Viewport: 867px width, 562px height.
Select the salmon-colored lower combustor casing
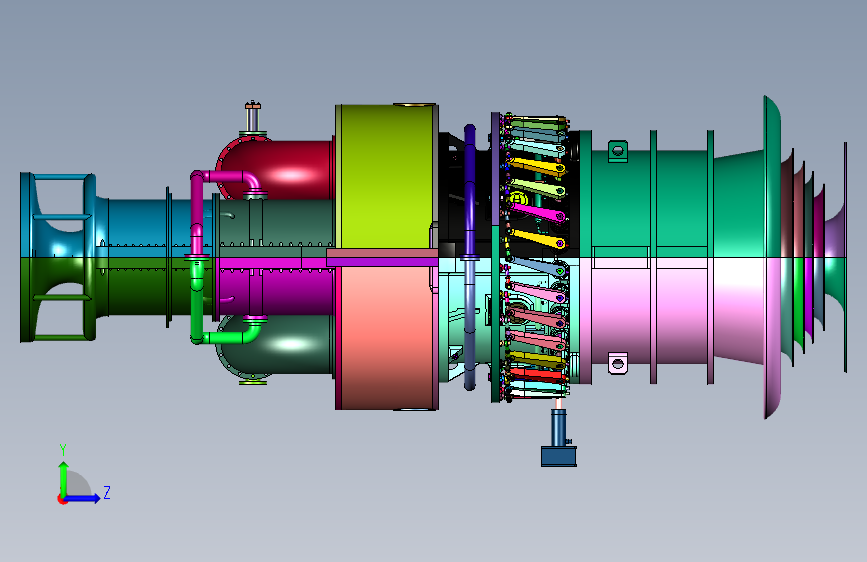[x=387, y=338]
